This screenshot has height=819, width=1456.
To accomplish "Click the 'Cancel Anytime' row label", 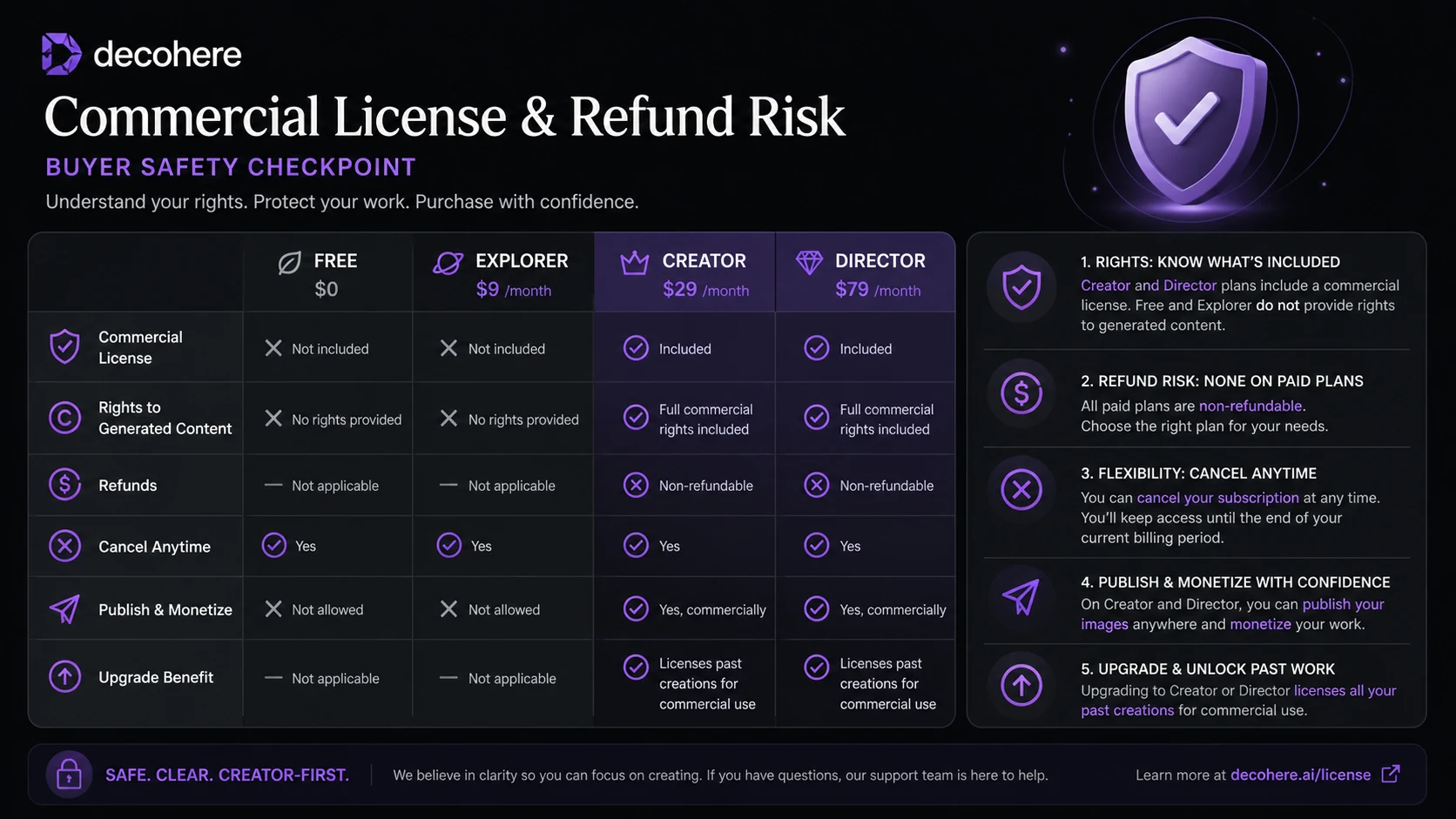I will pos(154,547).
